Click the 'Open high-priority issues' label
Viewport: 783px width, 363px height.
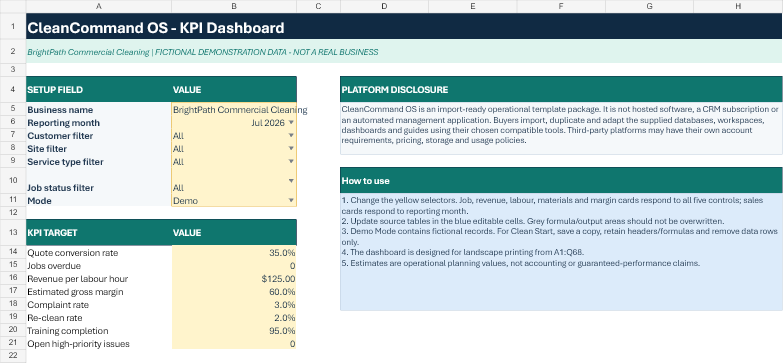tap(78, 344)
